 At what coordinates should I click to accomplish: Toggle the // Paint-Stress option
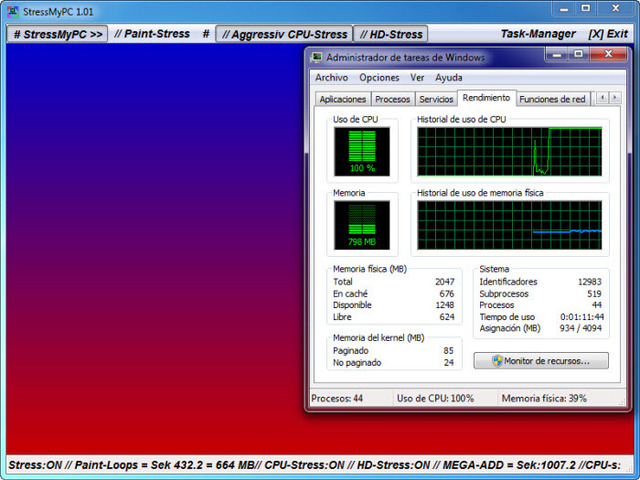tap(152, 34)
